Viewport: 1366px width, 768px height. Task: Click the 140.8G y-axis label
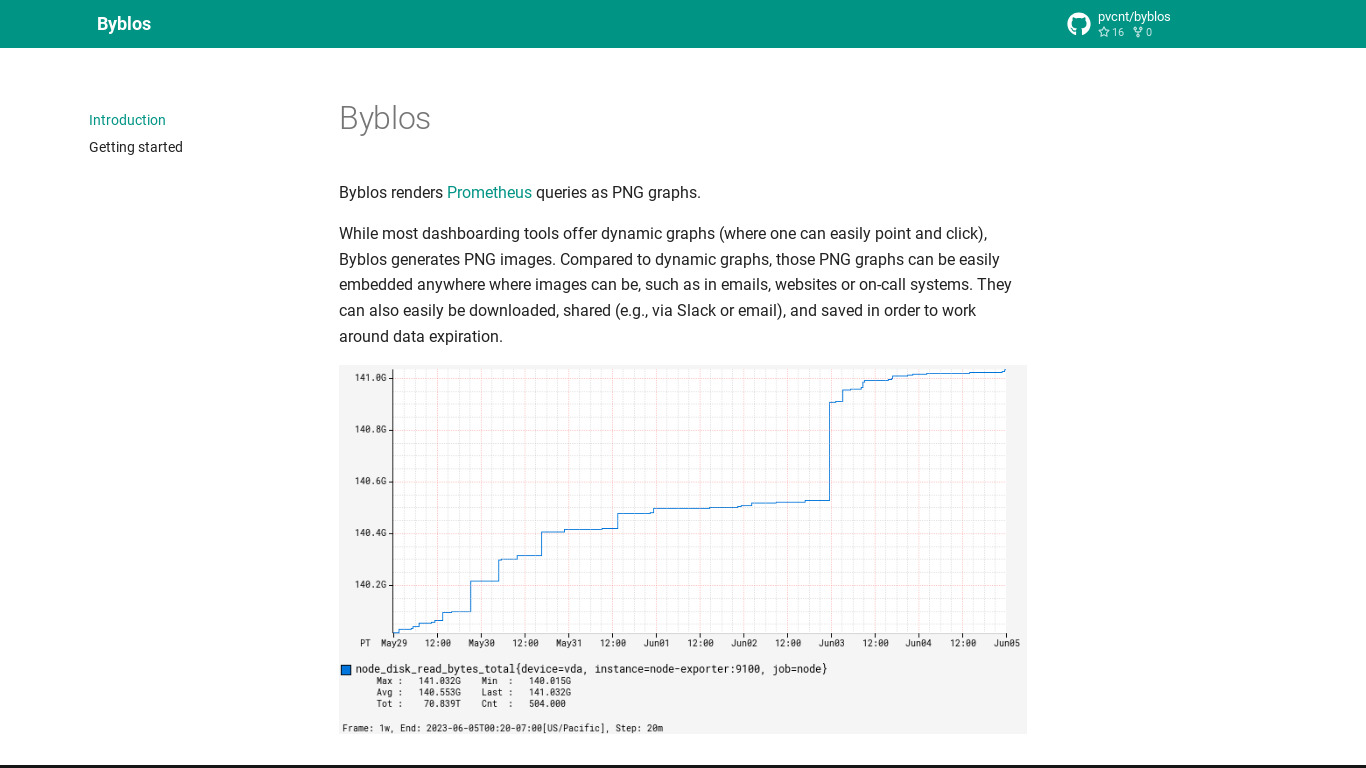pos(370,429)
